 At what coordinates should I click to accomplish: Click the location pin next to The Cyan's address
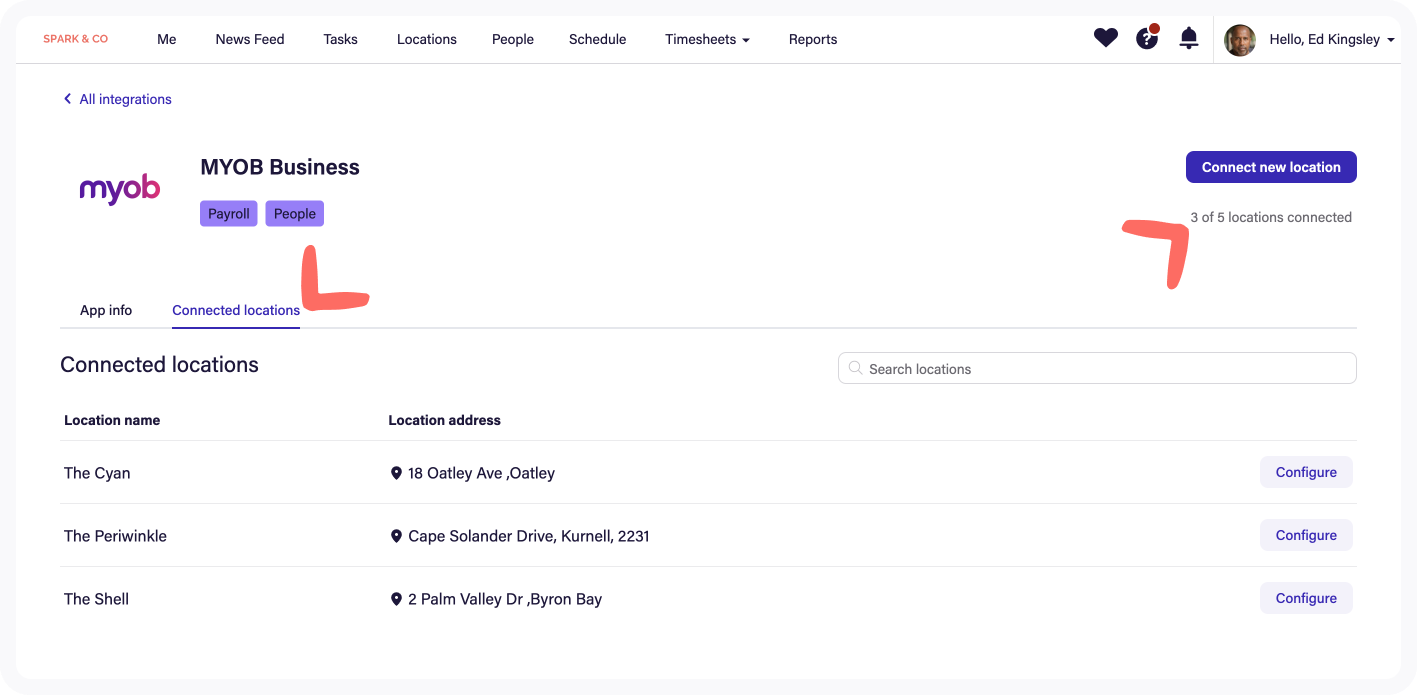(396, 472)
